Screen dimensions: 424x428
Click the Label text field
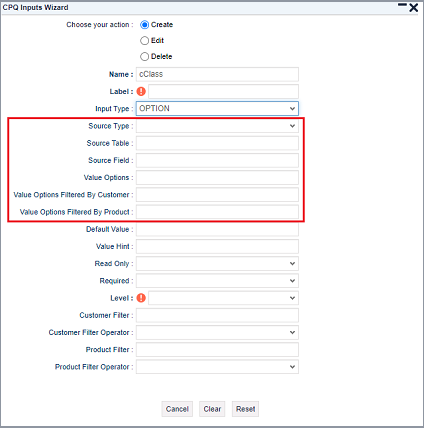[x=223, y=91]
